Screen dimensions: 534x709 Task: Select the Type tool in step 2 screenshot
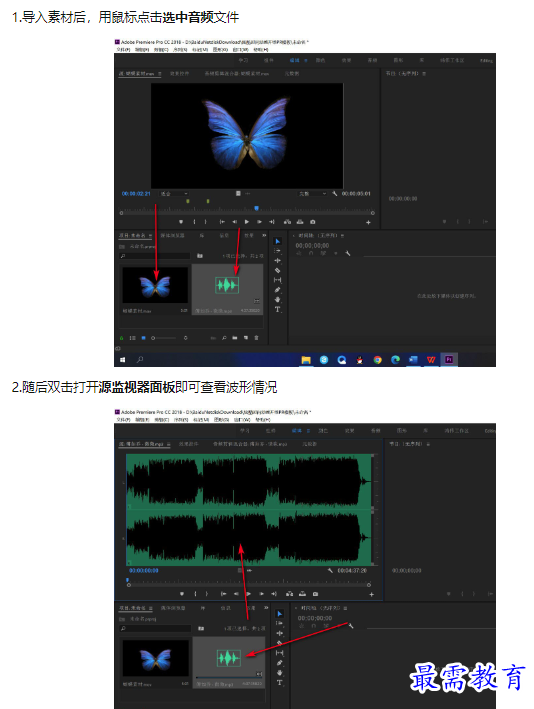tap(279, 682)
